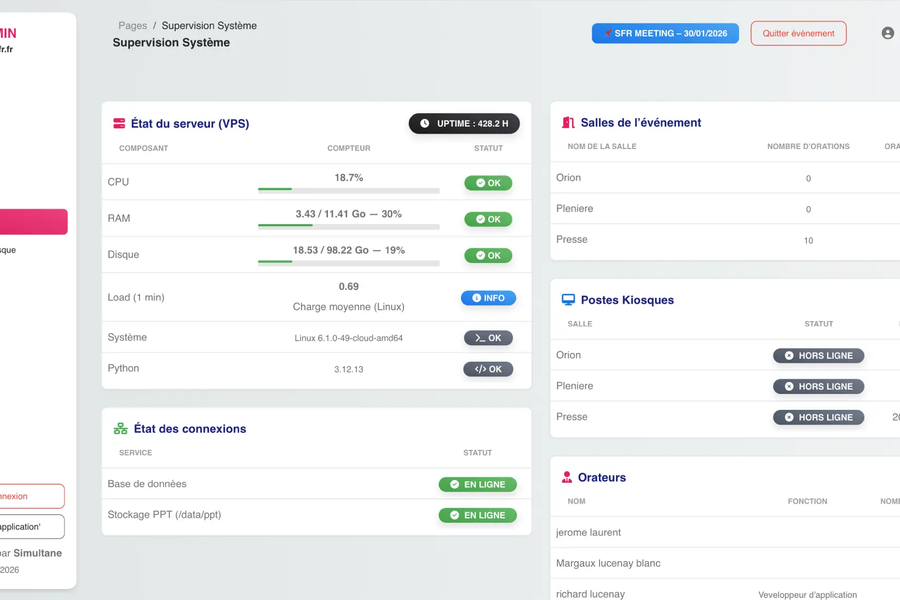The height and width of the screenshot is (600, 900).
Task: Click the RAM usage progress bar
Action: point(348,226)
